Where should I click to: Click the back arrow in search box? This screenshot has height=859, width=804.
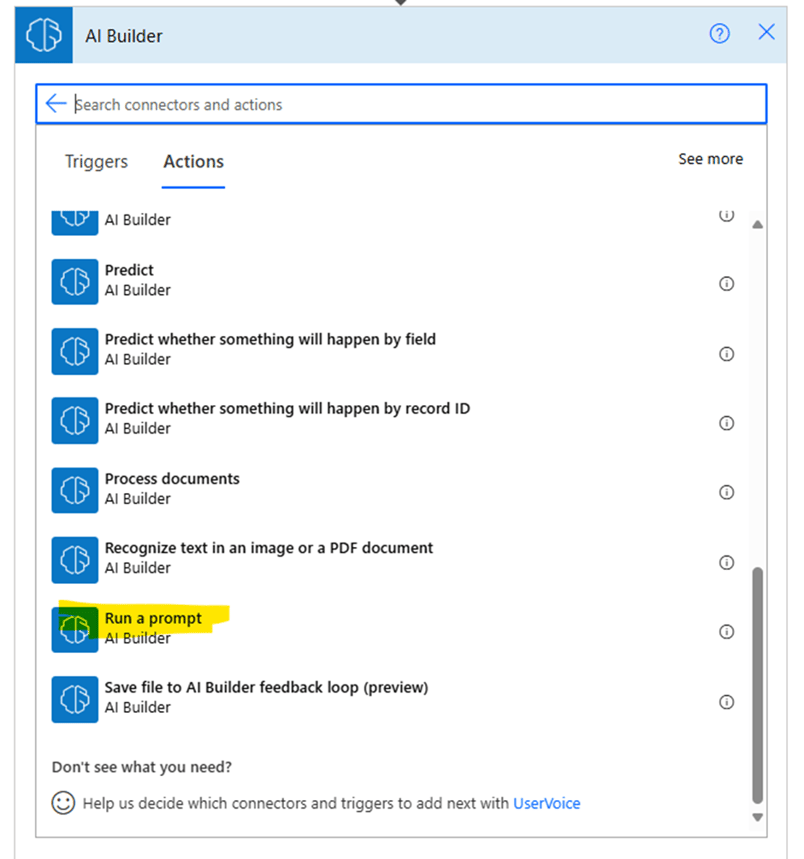tap(56, 103)
